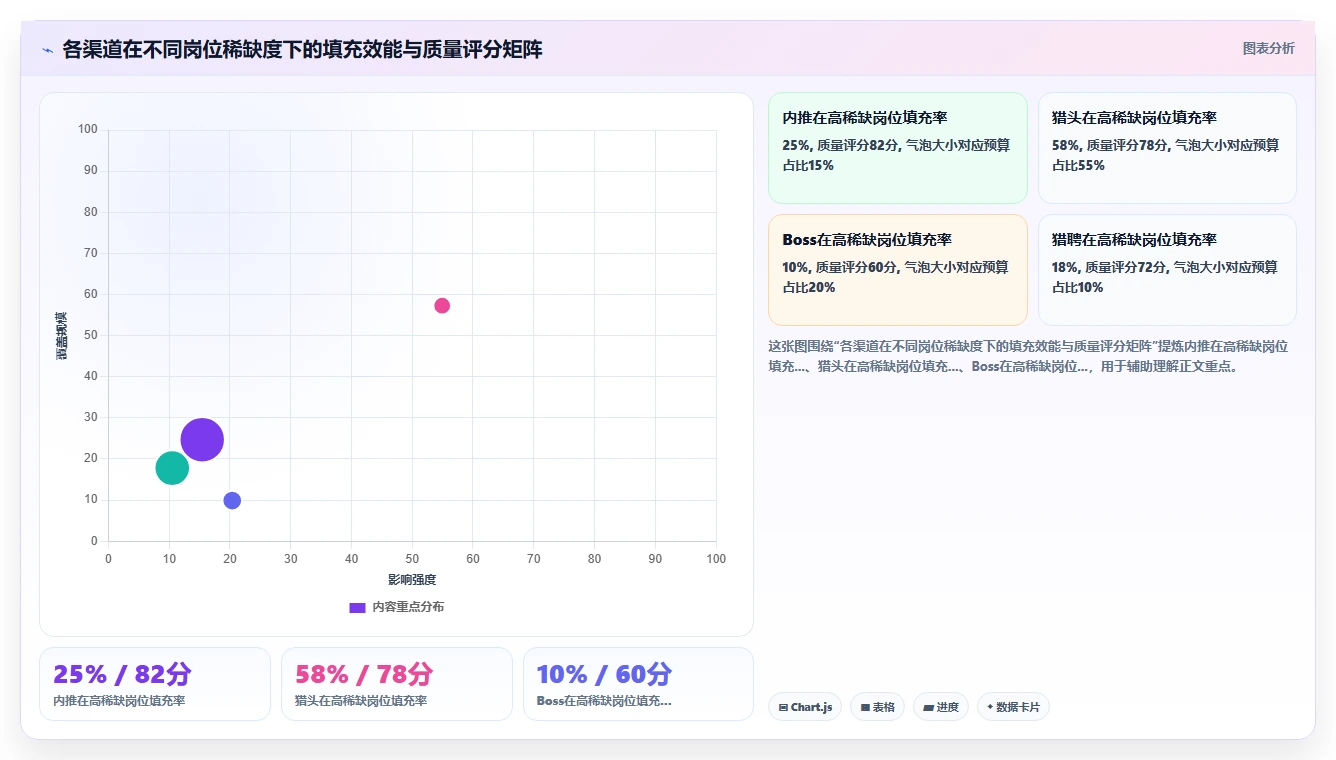Select the pink bubble on the chart
Image resolution: width=1336 pixels, height=760 pixels.
click(x=442, y=305)
